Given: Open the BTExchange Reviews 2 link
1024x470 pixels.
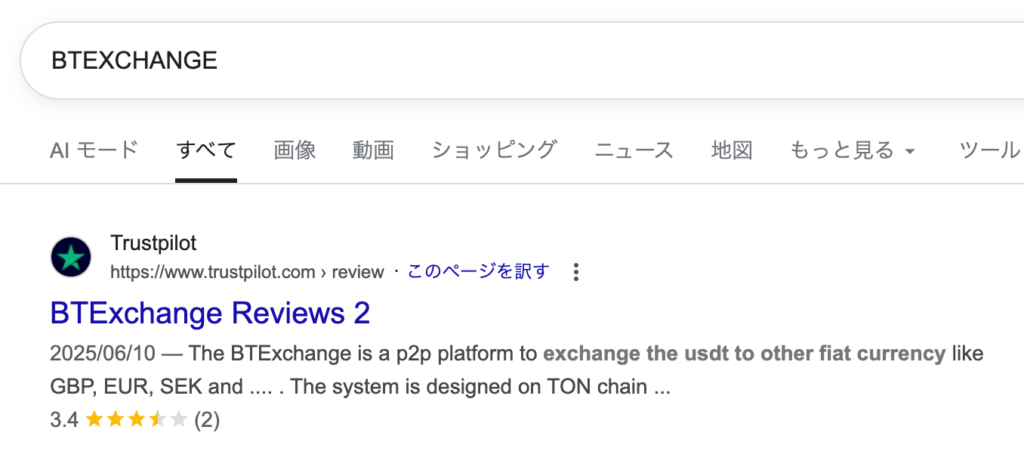Looking at the screenshot, I should pyautogui.click(x=210, y=313).
